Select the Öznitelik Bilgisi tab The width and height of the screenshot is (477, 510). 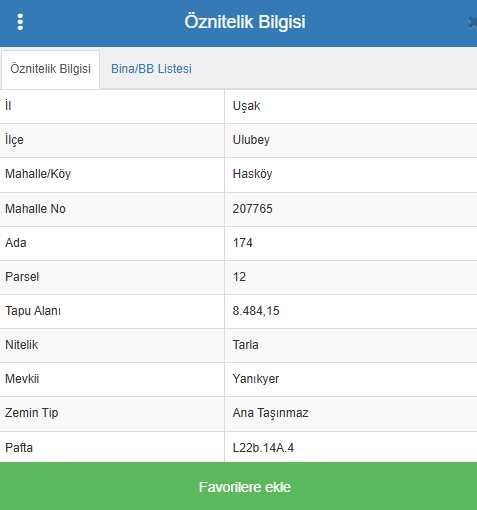[x=50, y=69]
